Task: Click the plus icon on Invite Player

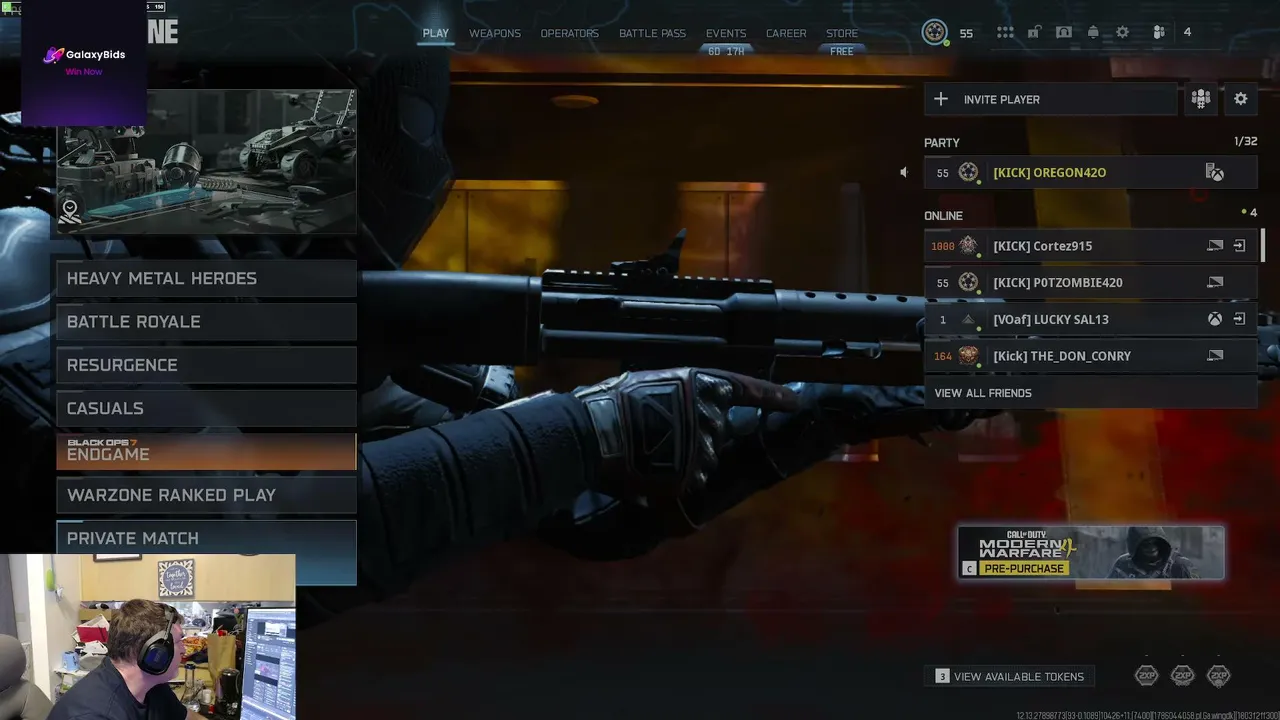Action: 941,99
